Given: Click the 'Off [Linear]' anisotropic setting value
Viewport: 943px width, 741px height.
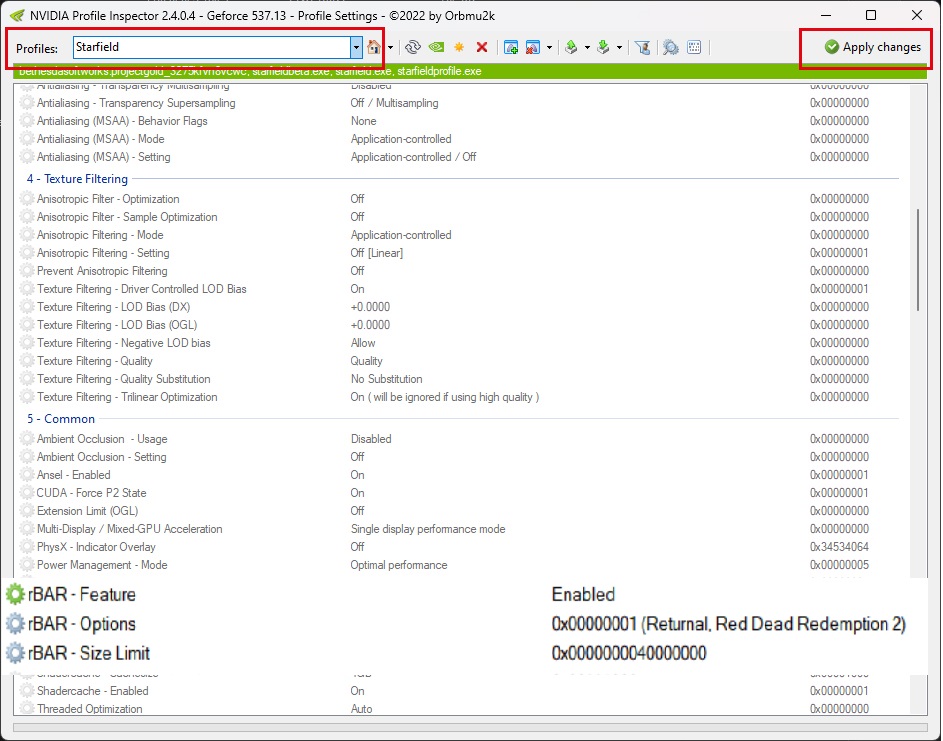Looking at the screenshot, I should pyautogui.click(x=376, y=253).
